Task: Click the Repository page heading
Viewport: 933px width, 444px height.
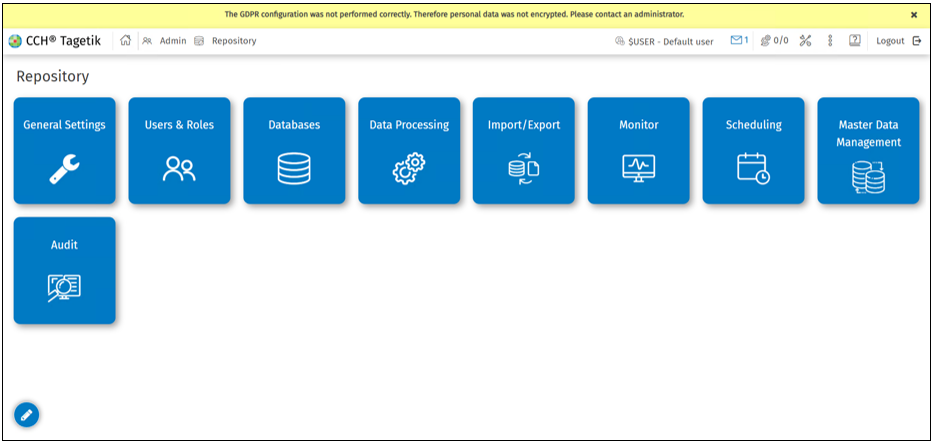Action: pyautogui.click(x=52, y=76)
